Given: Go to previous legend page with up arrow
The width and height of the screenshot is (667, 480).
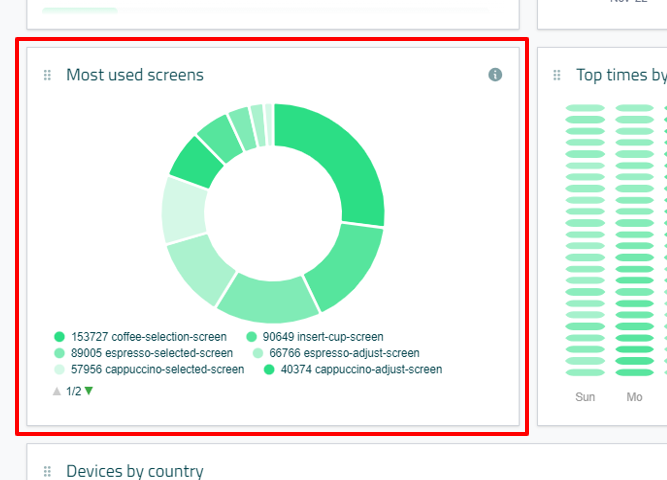Looking at the screenshot, I should [57, 391].
